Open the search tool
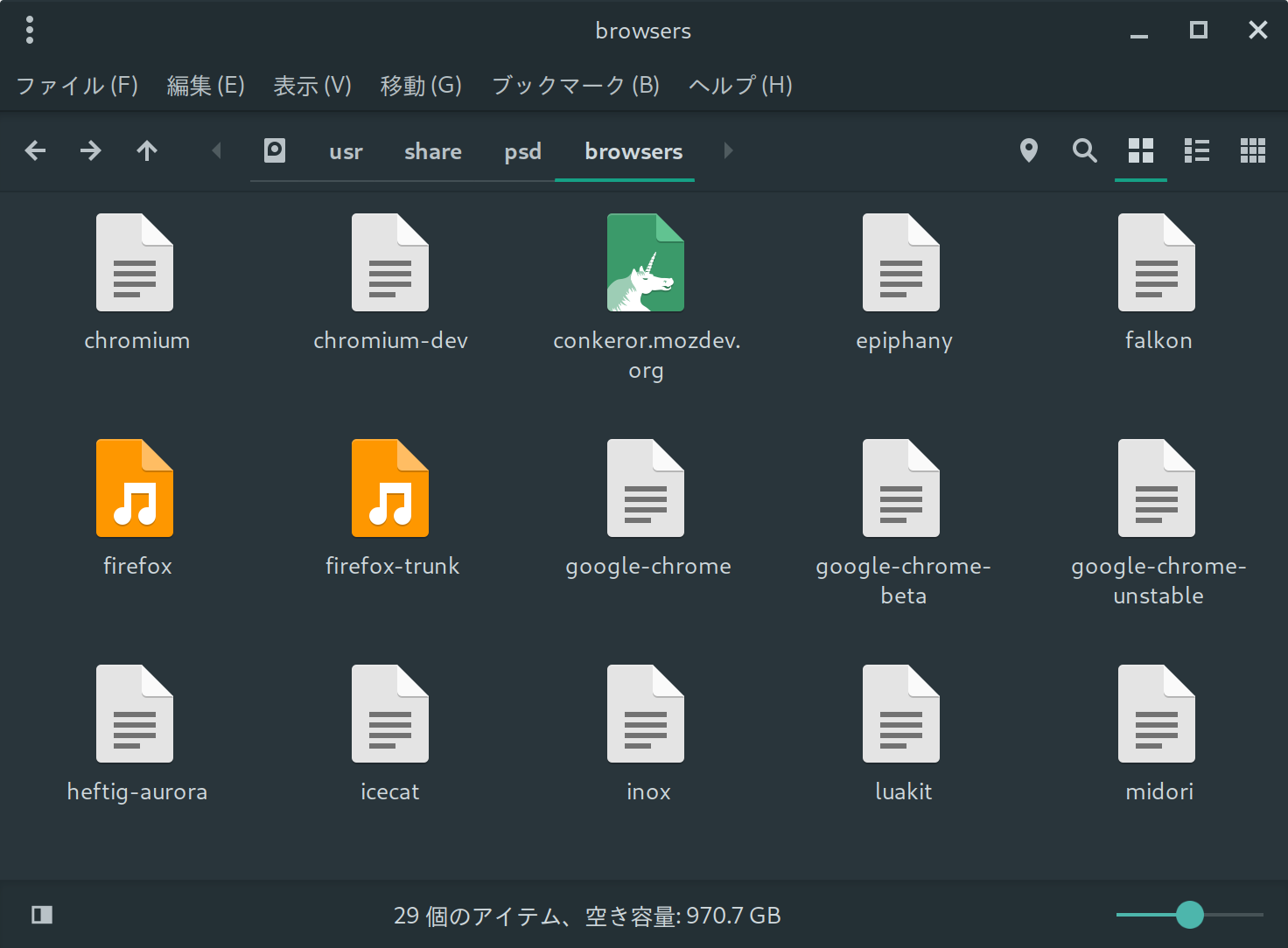1288x948 pixels. [x=1085, y=150]
